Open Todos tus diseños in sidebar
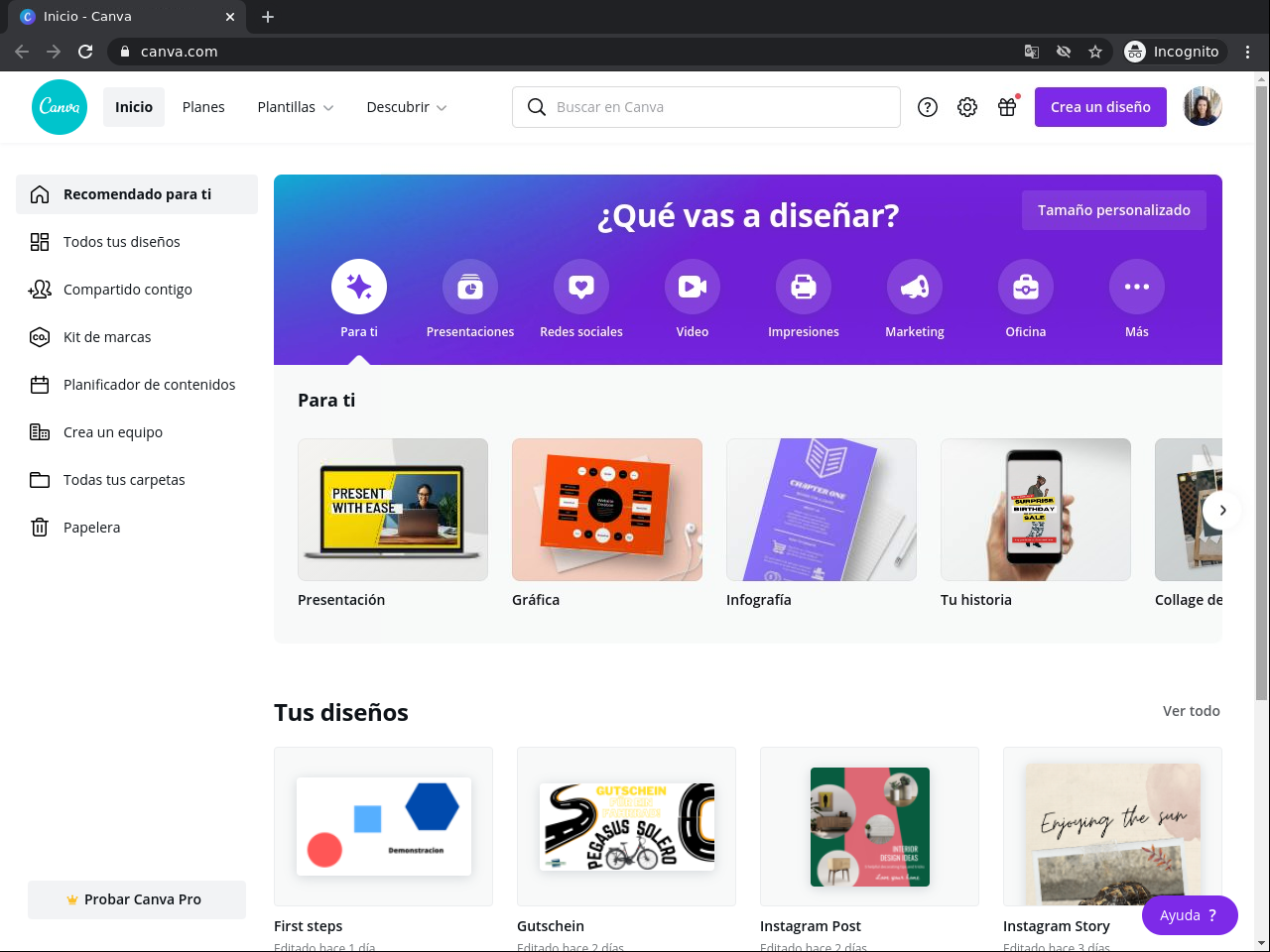This screenshot has width=1270, height=952. pos(137,242)
